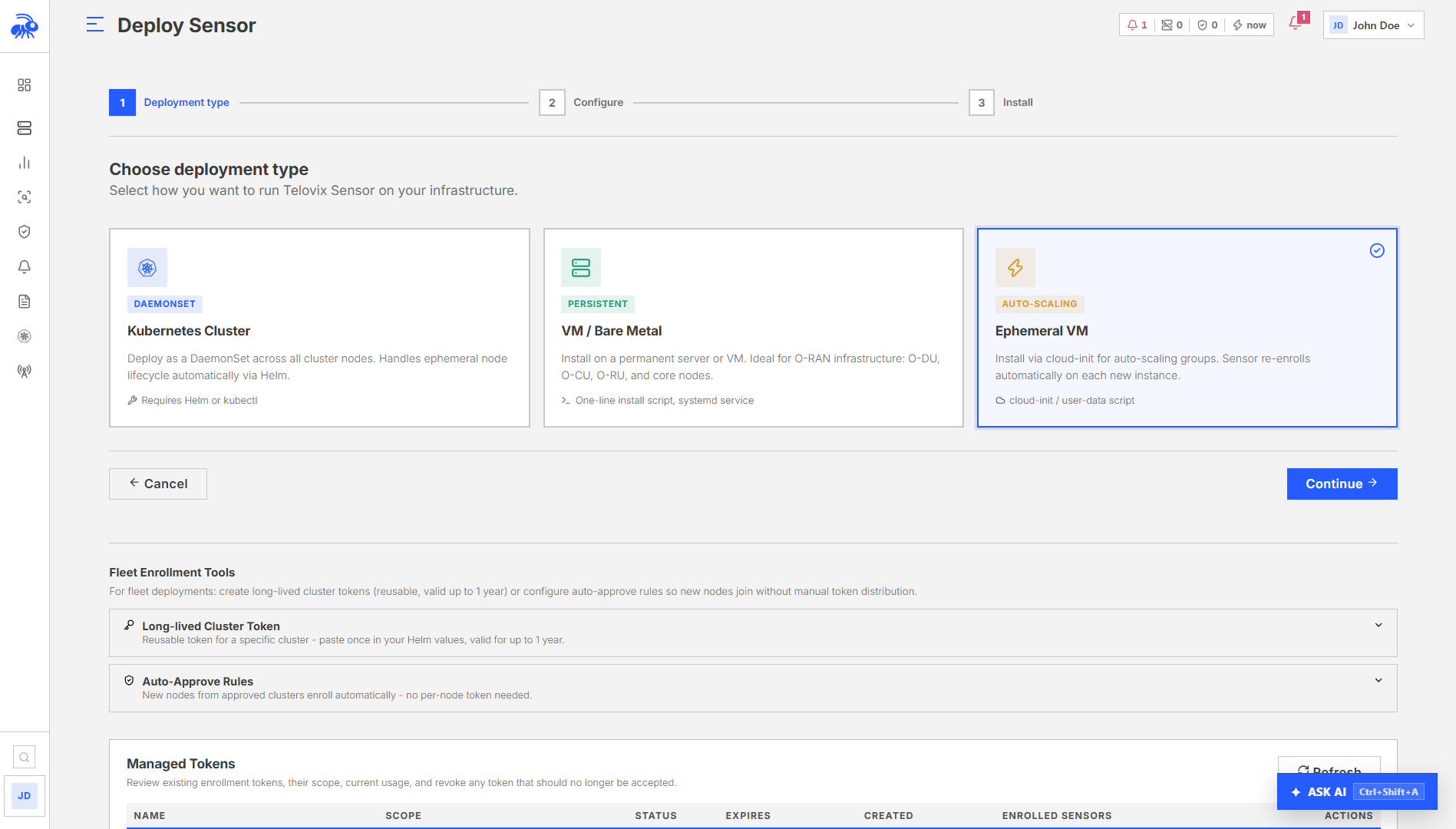The image size is (1456, 829).
Task: Click the Kubernetes wheel icon on DaemonSet card
Action: pos(147,268)
